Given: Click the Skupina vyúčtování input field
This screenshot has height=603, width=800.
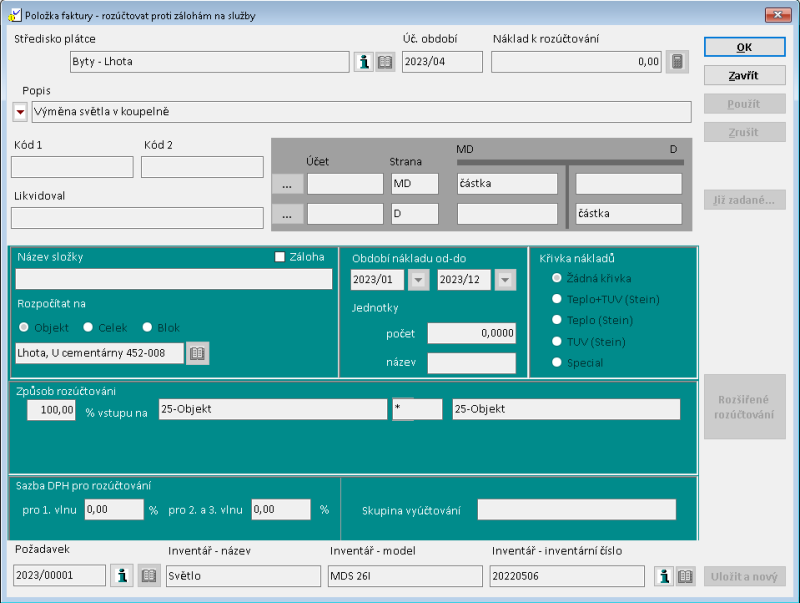Looking at the screenshot, I should point(576,510).
